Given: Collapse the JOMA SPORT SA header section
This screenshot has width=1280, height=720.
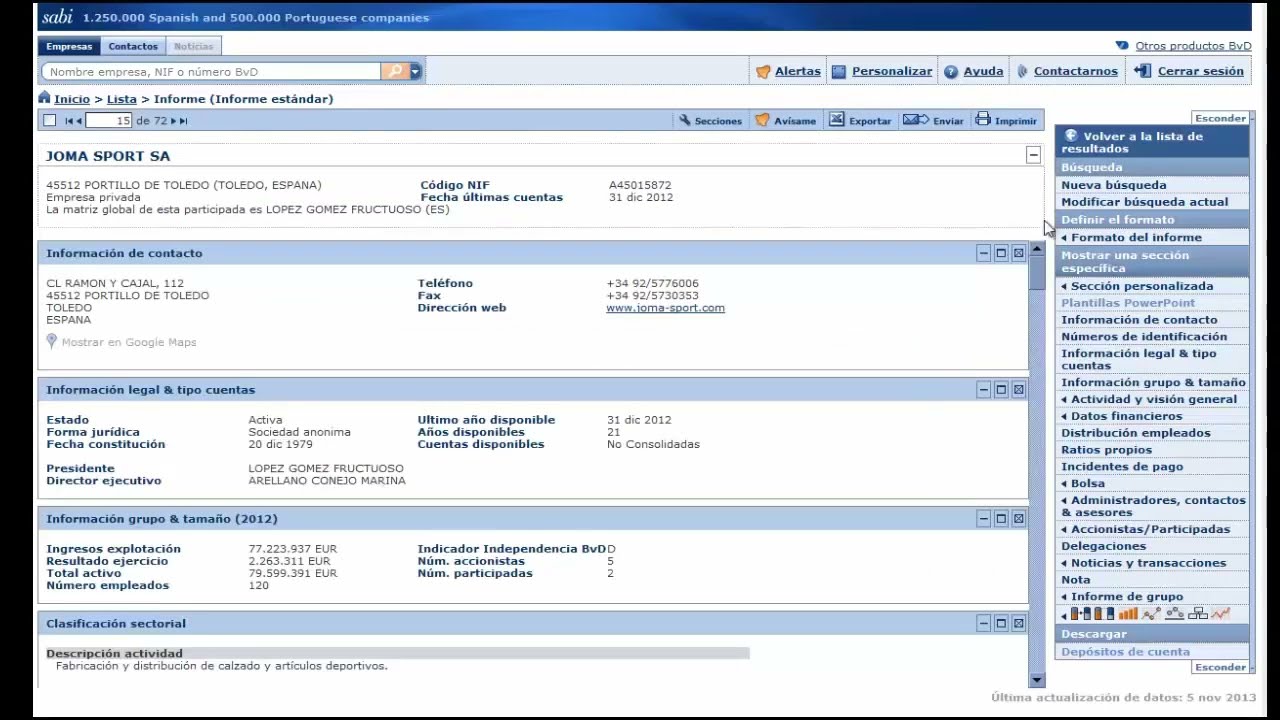Looking at the screenshot, I should (1033, 155).
